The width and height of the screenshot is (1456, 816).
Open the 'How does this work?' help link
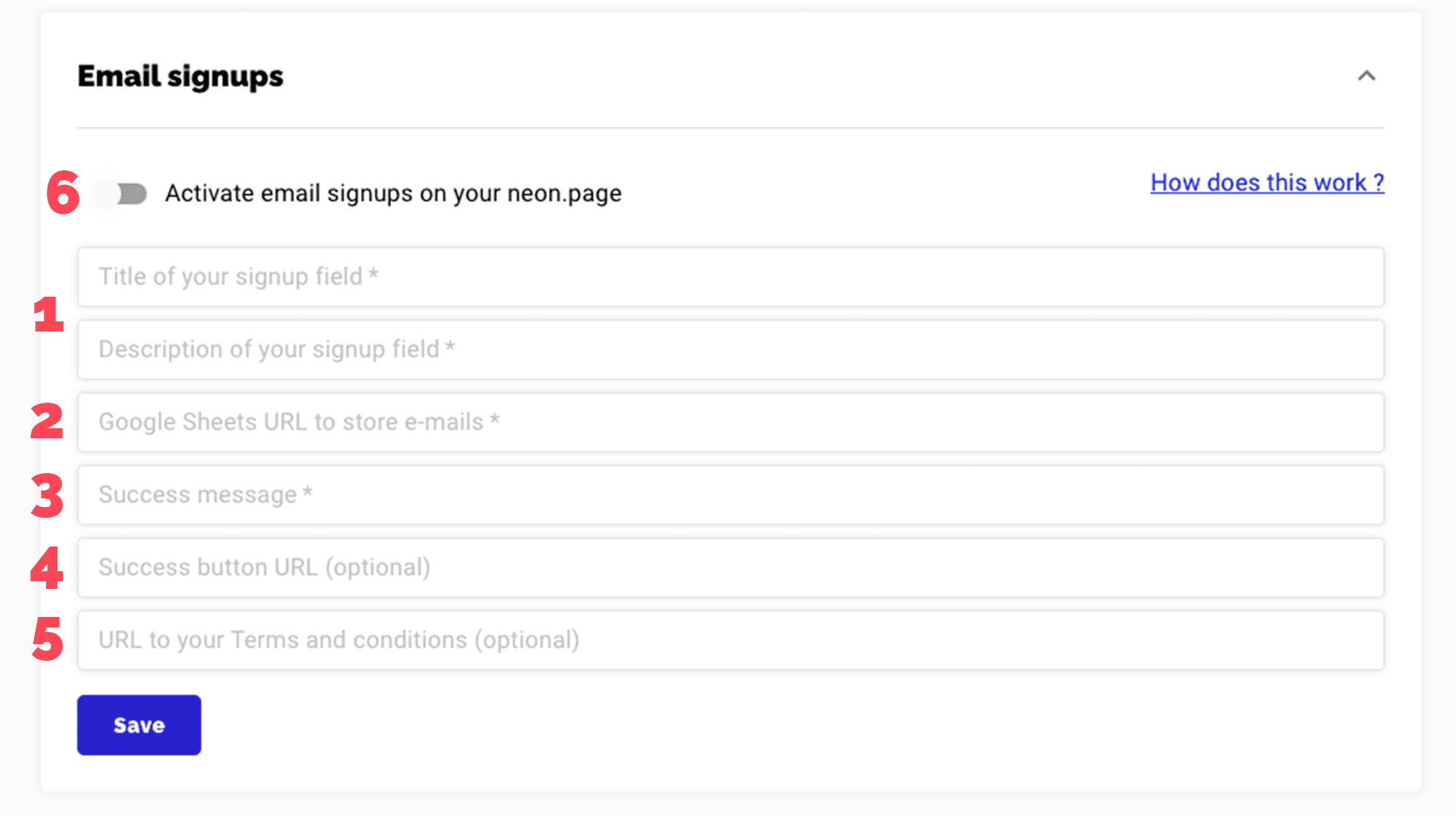1266,182
